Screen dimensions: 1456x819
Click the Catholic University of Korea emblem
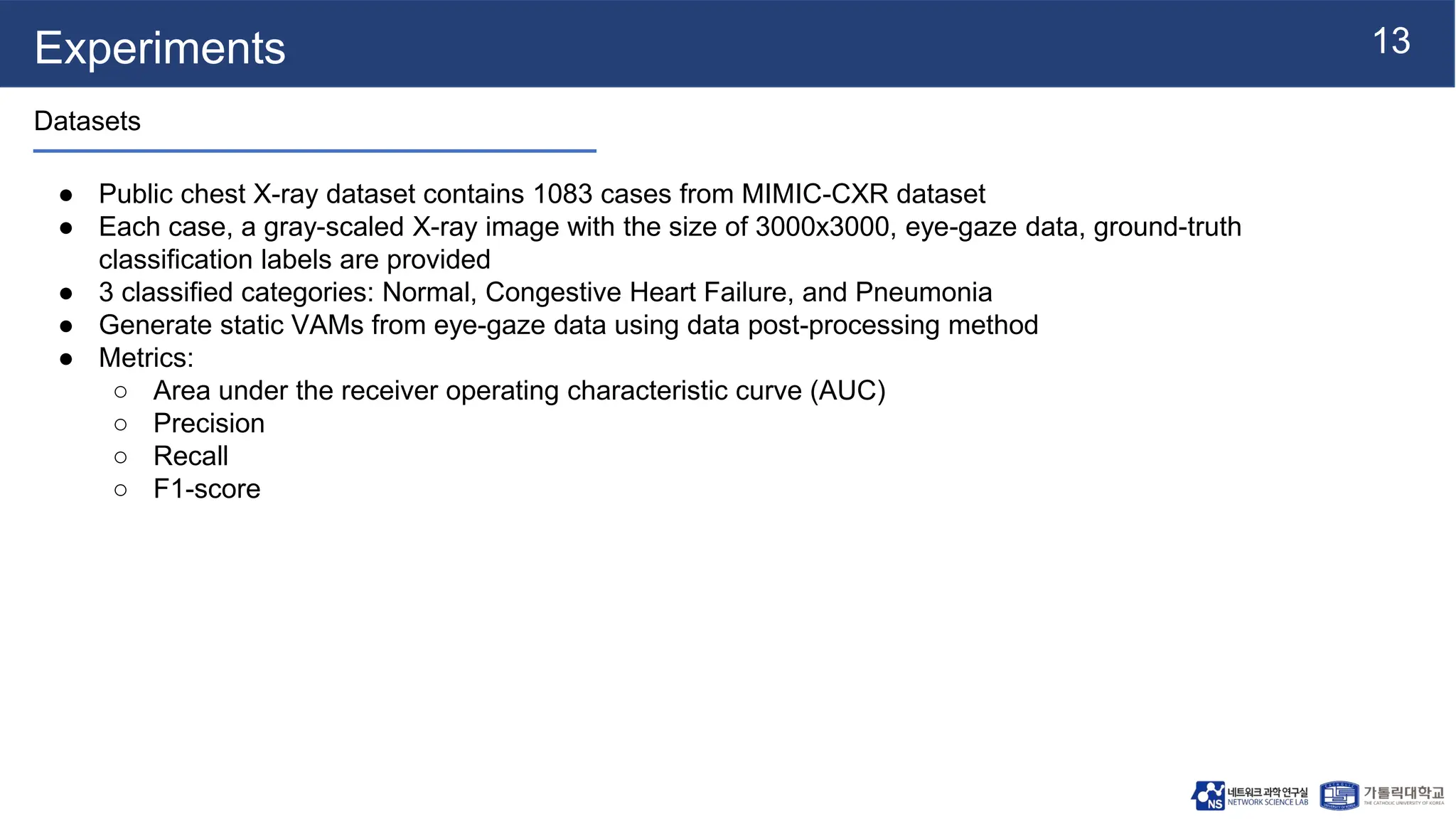click(x=1339, y=796)
